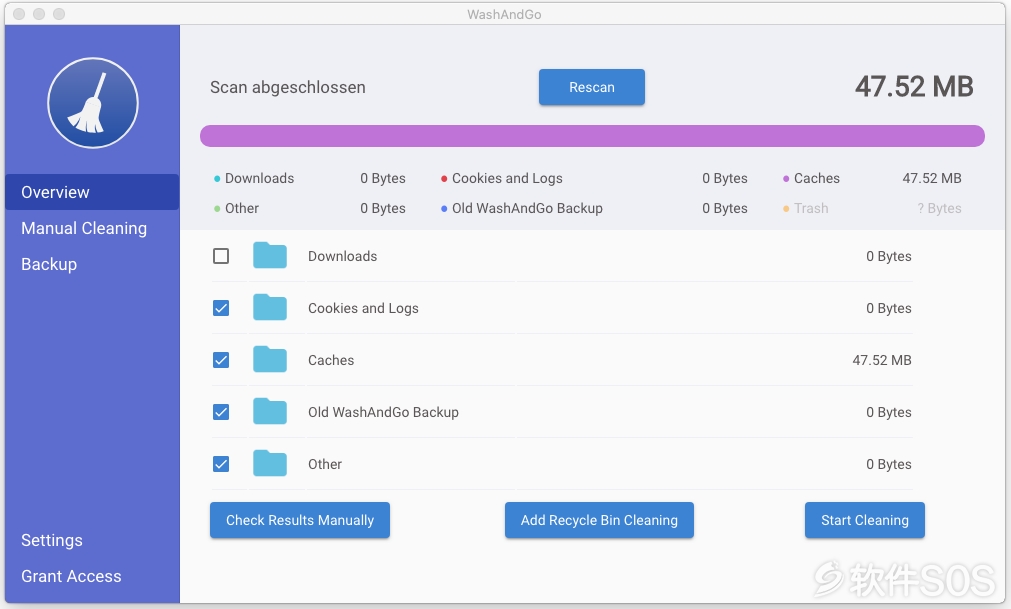1011x609 pixels.
Task: Uncheck the Other checkbox
Action: coord(221,464)
